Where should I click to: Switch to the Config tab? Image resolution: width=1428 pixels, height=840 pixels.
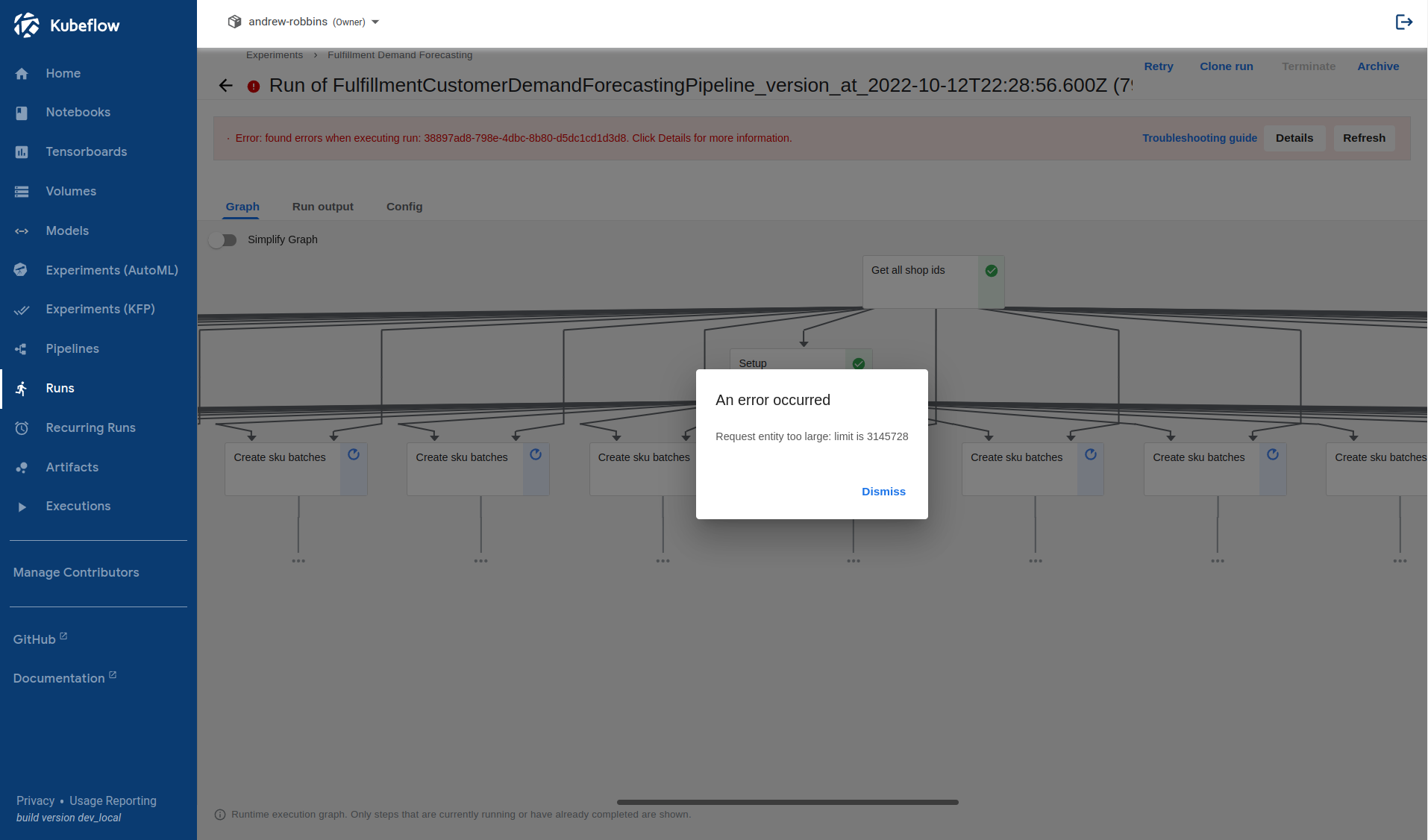(404, 207)
